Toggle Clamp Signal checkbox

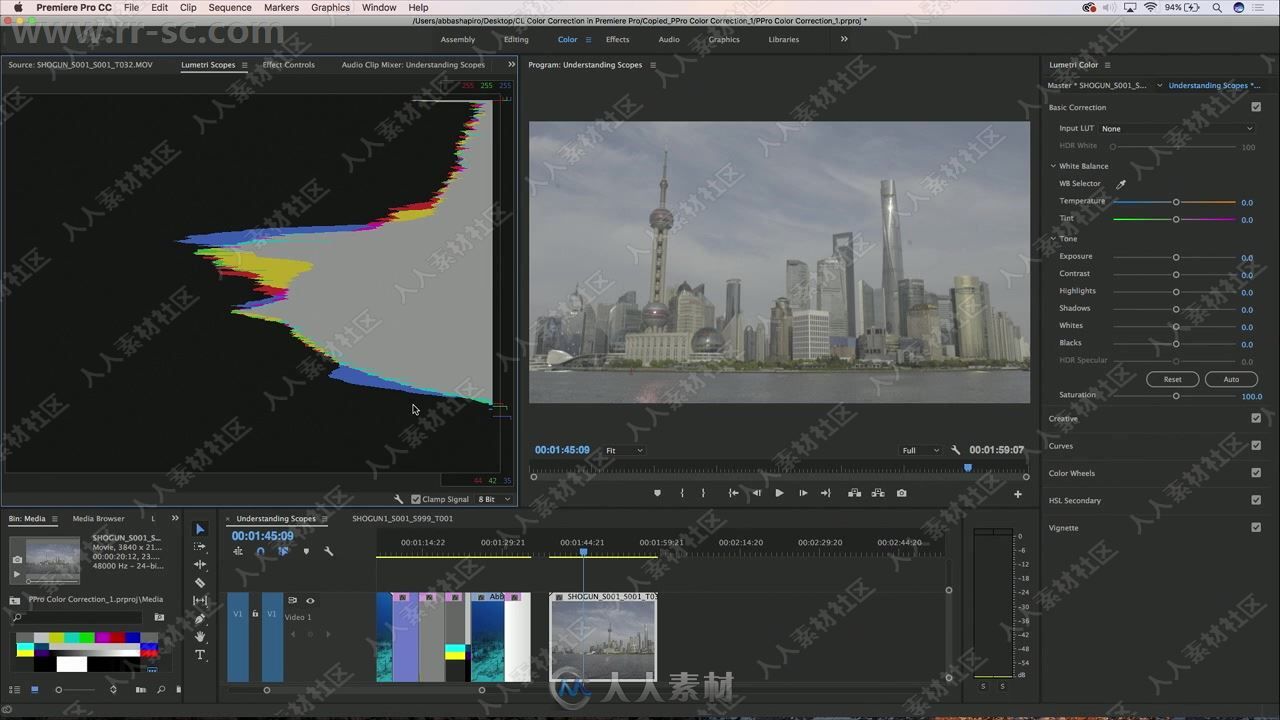[x=416, y=499]
